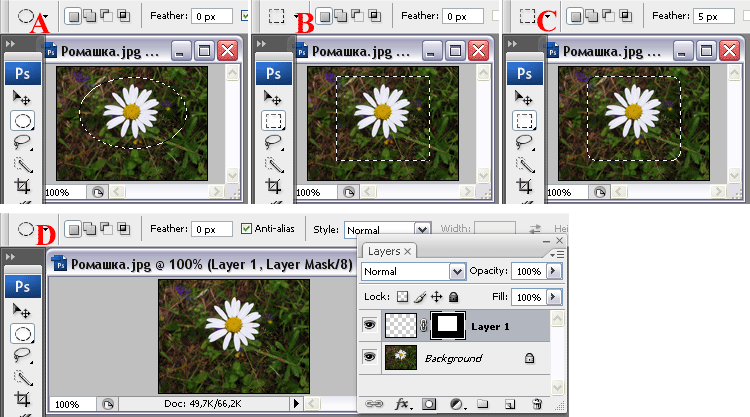
Task: Click the lock all padlock icon
Action: coord(453,298)
